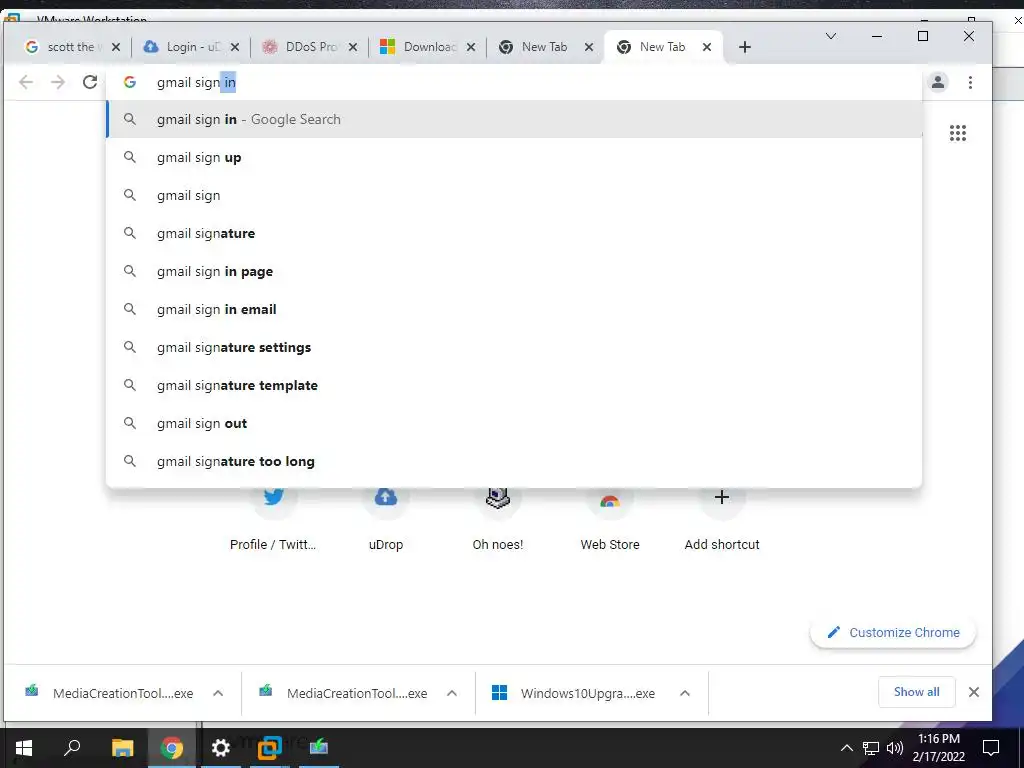Screen dimensions: 1024x768
Task: Close the DDoS Protection tab
Action: [x=353, y=47]
